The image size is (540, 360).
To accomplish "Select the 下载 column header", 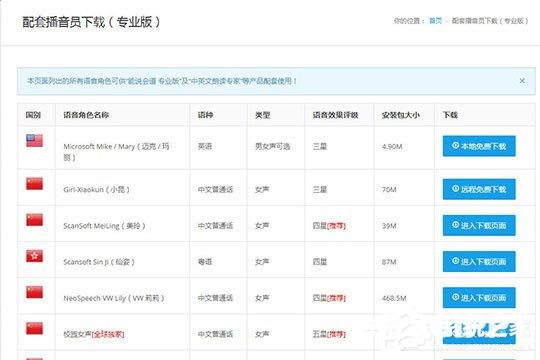I will tap(450, 115).
